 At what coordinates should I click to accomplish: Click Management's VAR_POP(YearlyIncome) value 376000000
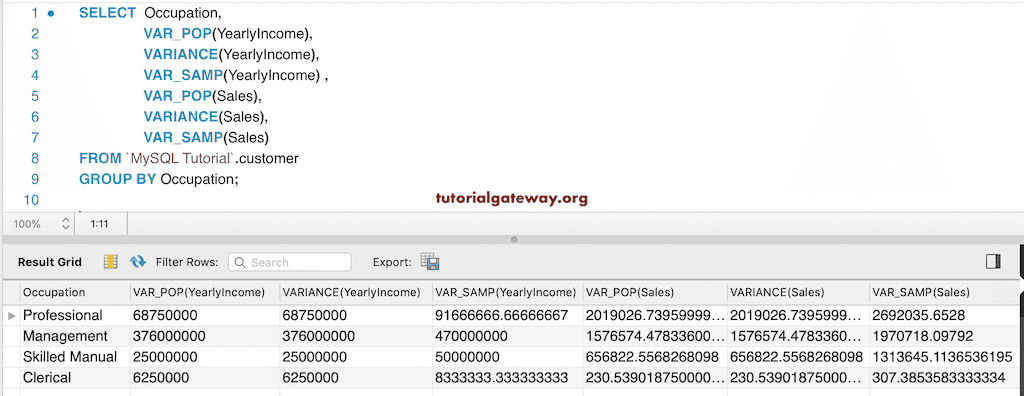point(205,337)
